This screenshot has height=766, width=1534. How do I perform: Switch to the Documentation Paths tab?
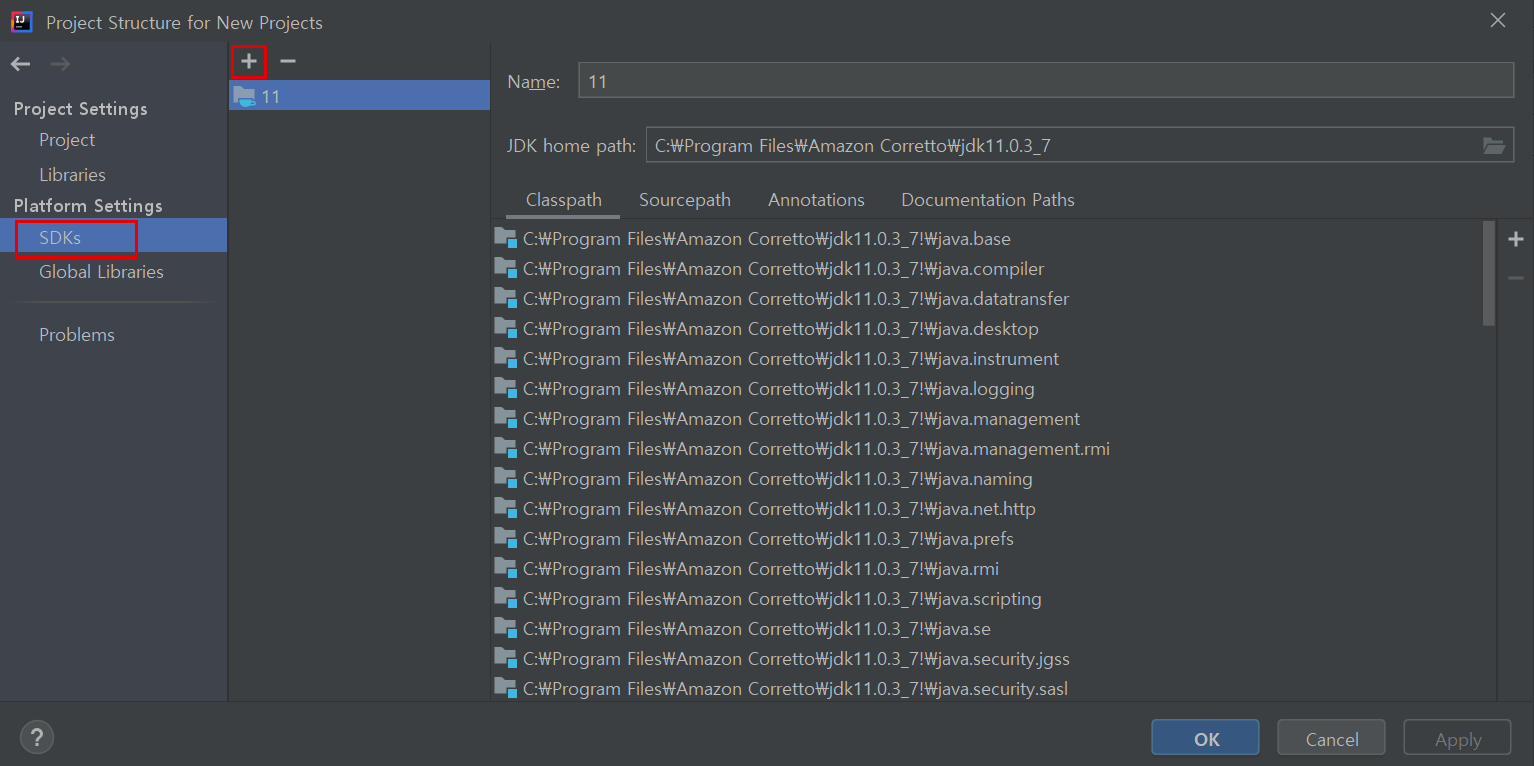[988, 200]
